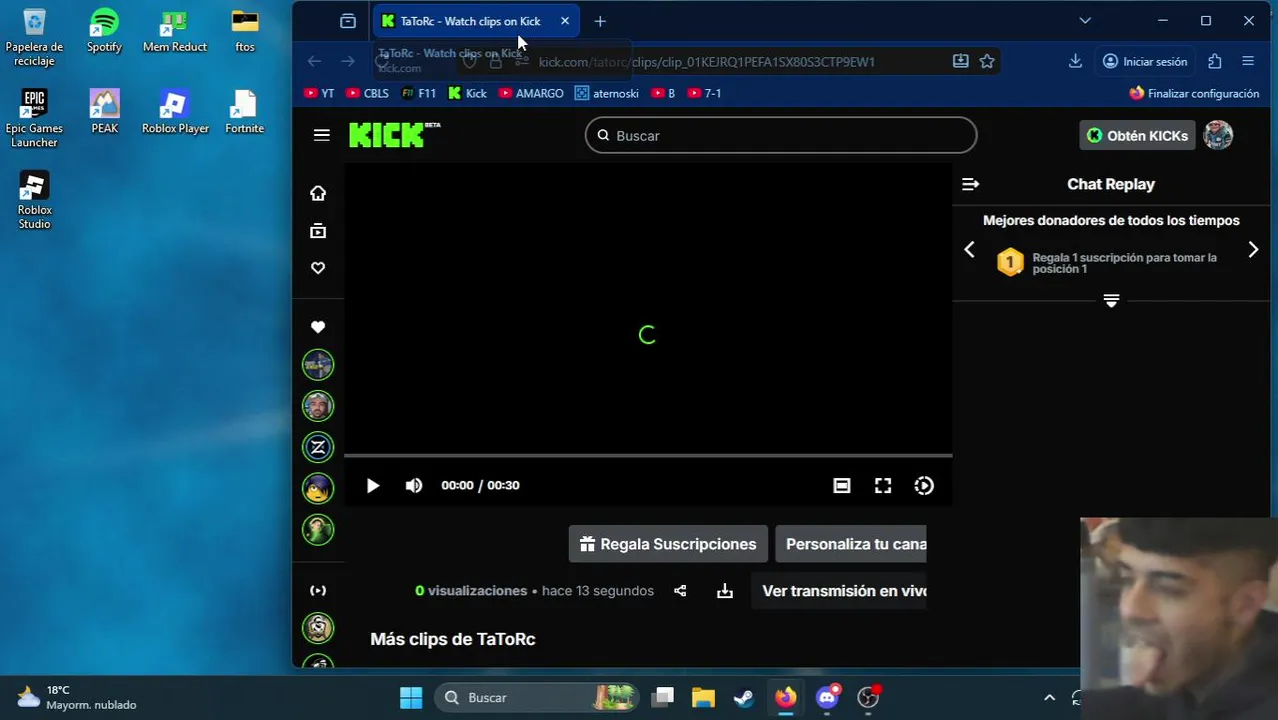Open Roblox Studio desktop icon

[x=34, y=200]
